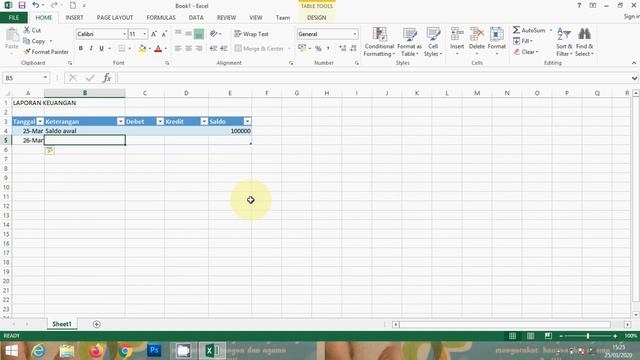Apply the comma style
The height and width of the screenshot is (360, 640).
[x=328, y=49]
